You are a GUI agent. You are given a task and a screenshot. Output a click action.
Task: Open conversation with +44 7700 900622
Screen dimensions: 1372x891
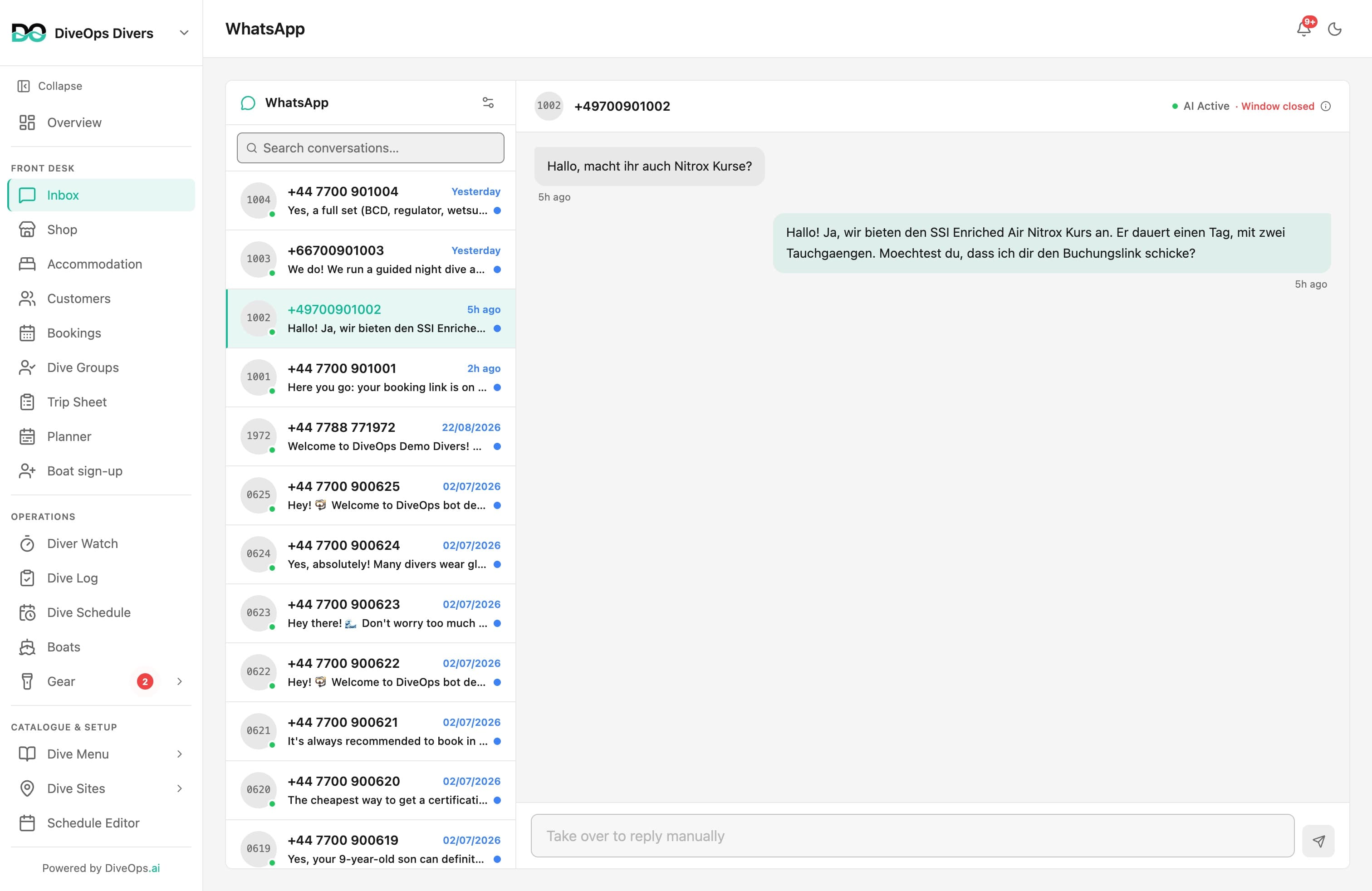(371, 673)
